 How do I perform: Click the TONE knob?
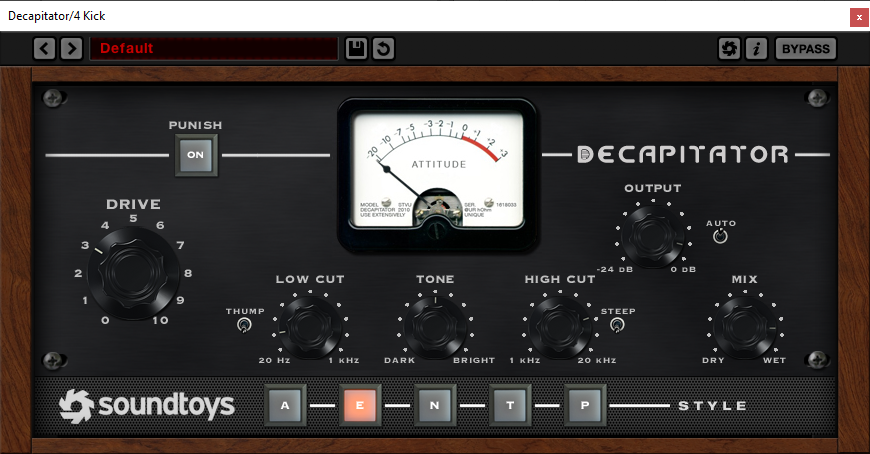point(436,327)
